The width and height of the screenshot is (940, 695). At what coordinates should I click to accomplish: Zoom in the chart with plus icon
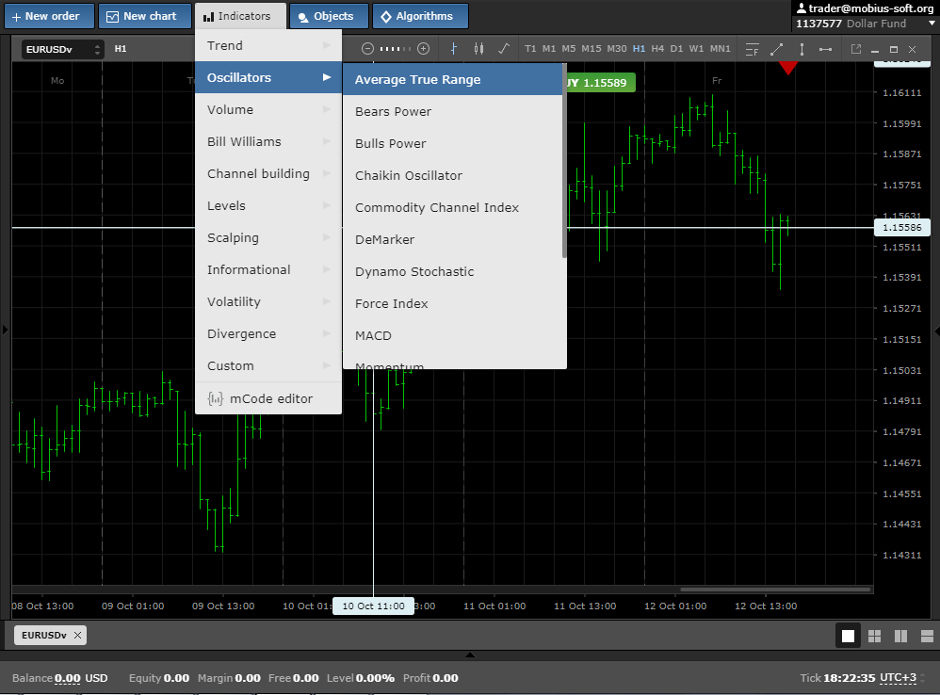pyautogui.click(x=423, y=49)
